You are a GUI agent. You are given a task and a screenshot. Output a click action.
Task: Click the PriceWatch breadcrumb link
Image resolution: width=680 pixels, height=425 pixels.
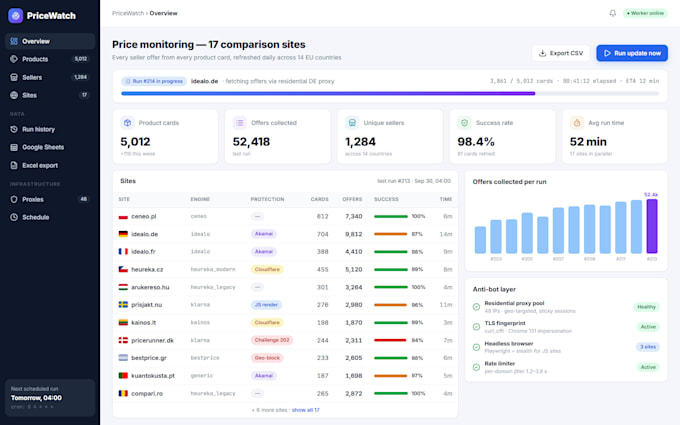pyautogui.click(x=128, y=13)
